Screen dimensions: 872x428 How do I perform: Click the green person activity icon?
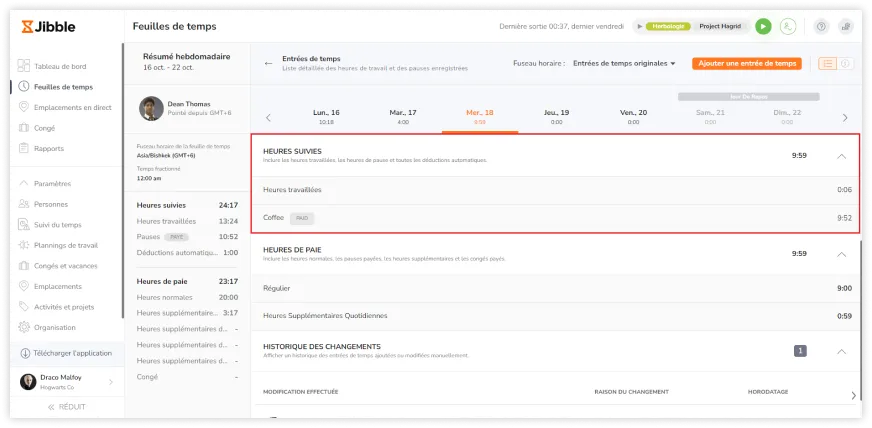(x=789, y=27)
